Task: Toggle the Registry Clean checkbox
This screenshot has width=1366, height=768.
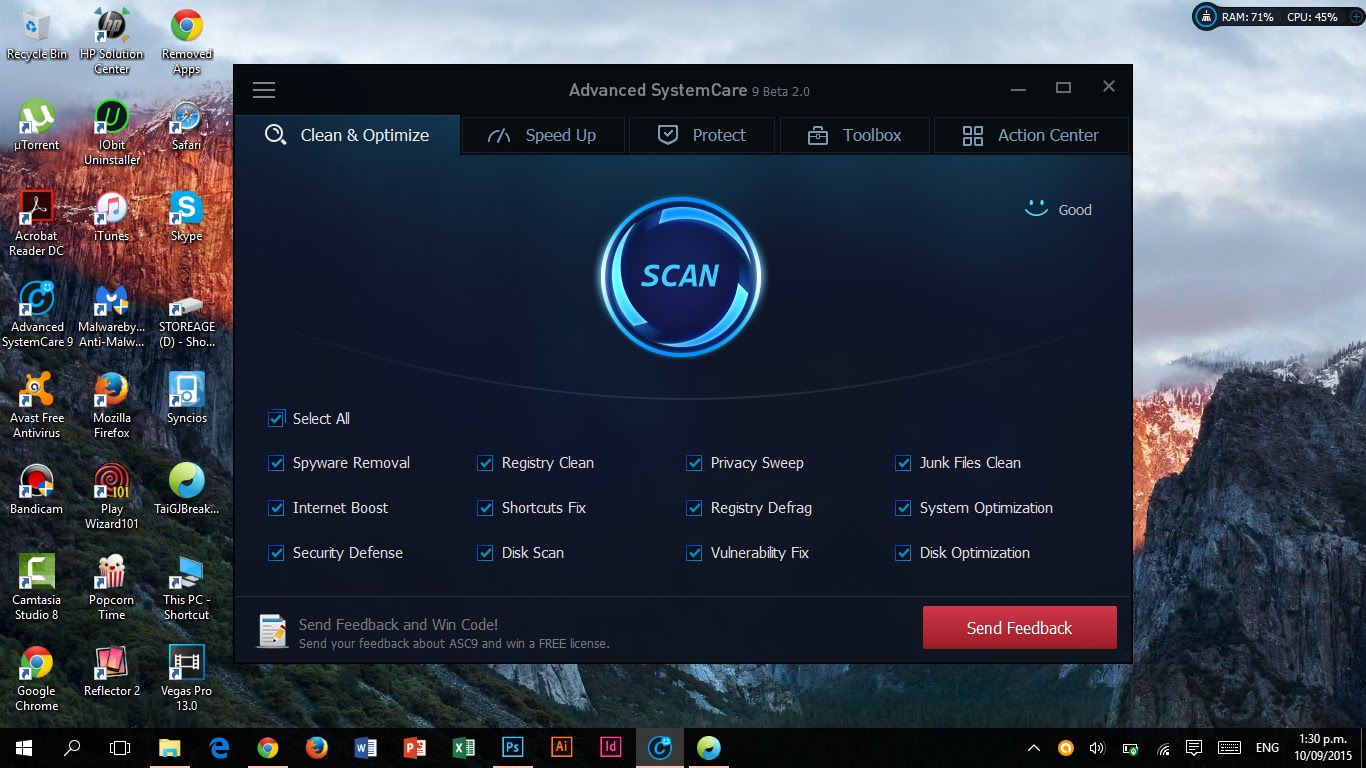Action: [486, 463]
